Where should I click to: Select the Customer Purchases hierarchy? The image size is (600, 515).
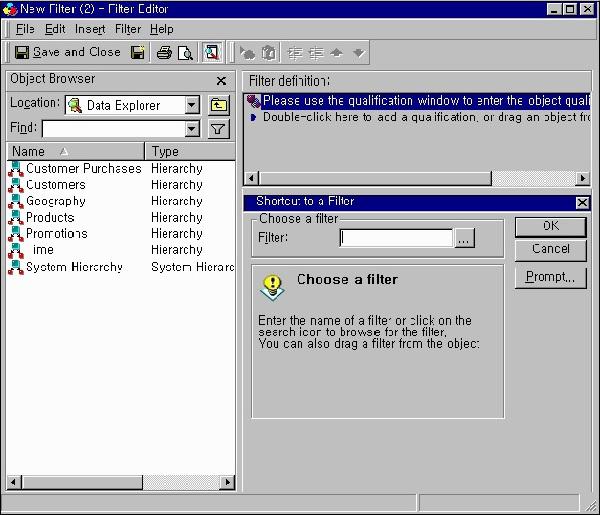(83, 169)
